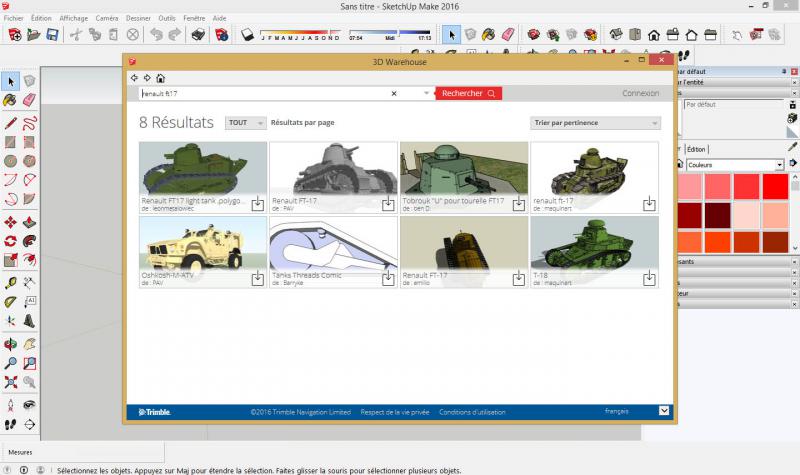Select the Move tool
The image size is (800, 475).
click(x=10, y=222)
